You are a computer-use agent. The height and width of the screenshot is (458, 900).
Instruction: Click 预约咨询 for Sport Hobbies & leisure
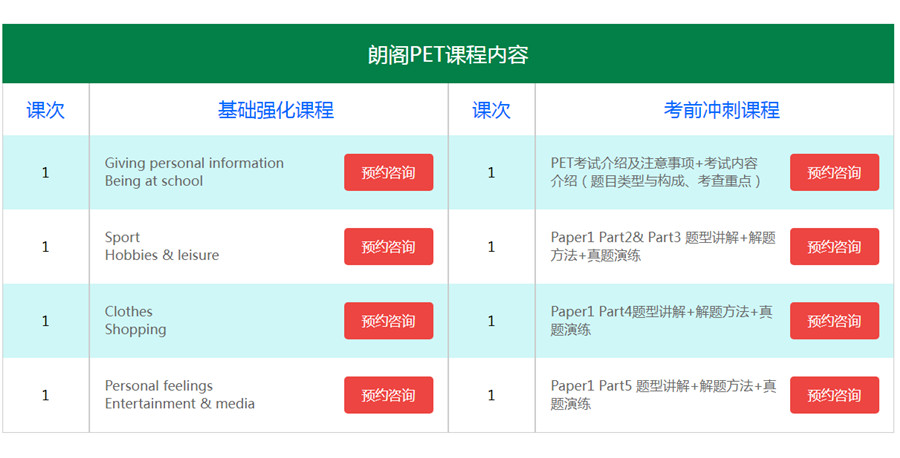point(388,246)
